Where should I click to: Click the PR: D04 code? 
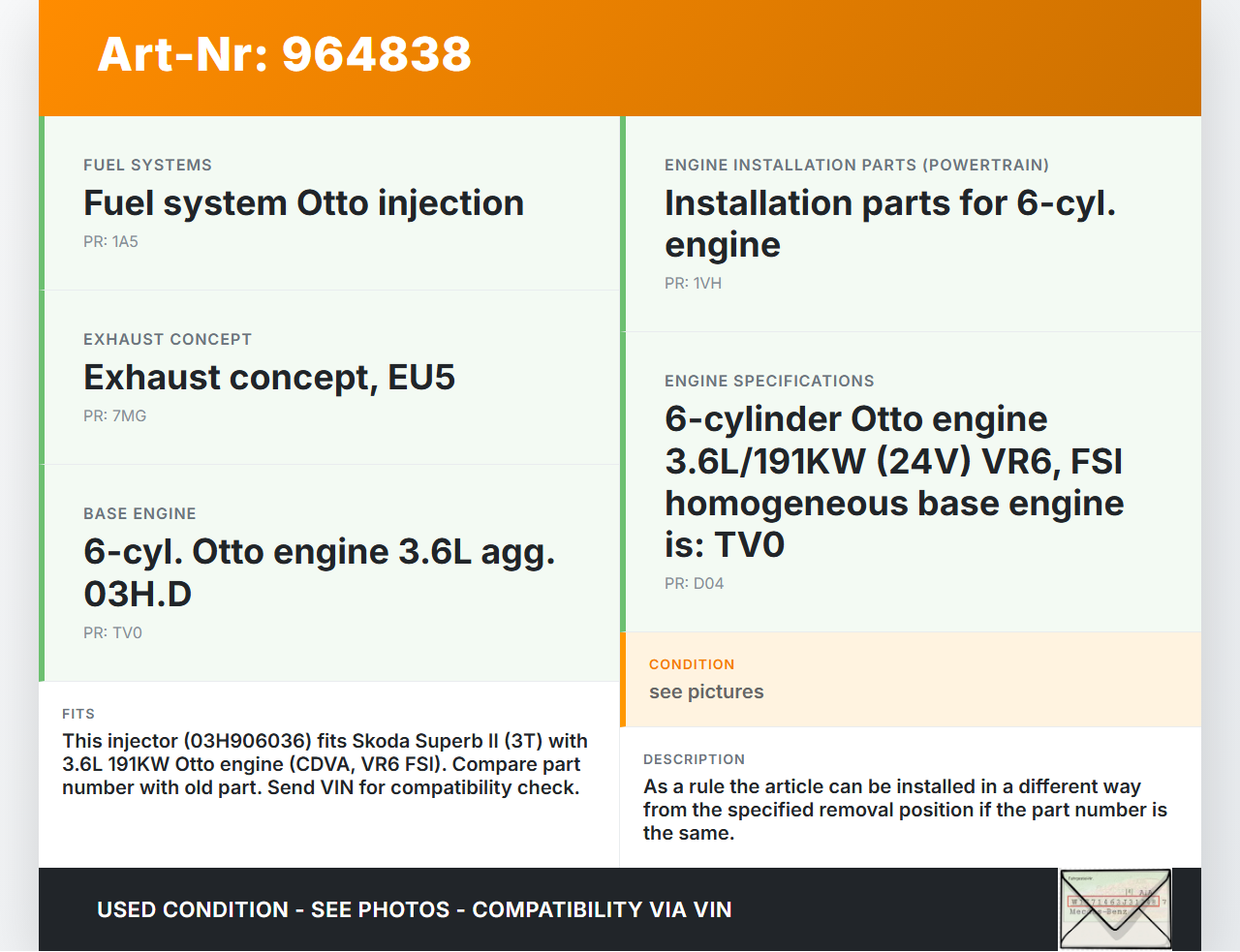click(x=694, y=584)
